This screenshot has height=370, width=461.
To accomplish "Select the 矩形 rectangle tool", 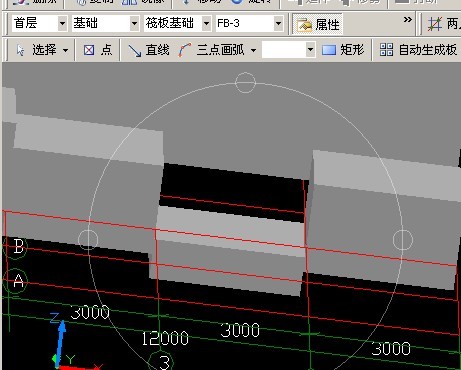I will coord(343,50).
